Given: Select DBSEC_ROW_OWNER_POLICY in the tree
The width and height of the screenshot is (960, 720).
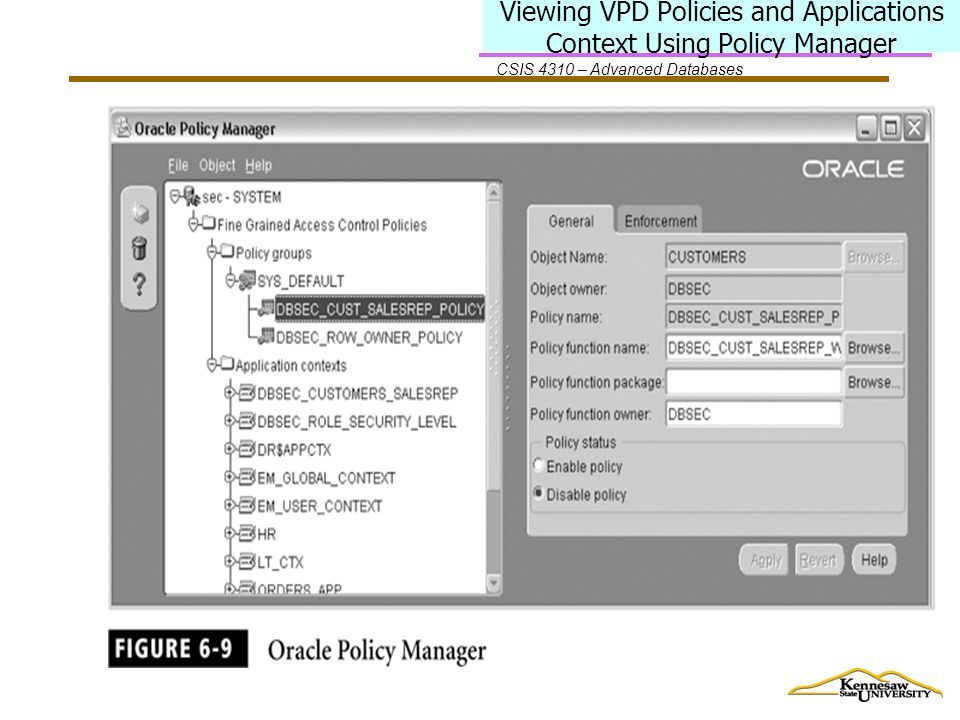Looking at the screenshot, I should (x=369, y=337).
